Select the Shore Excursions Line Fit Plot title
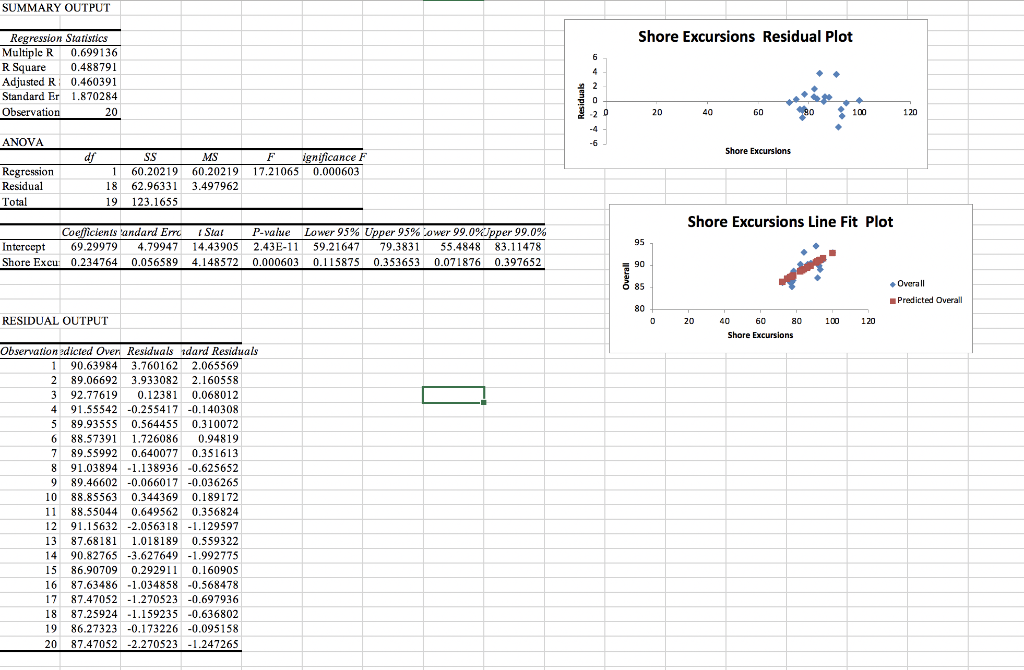Viewport: 1024px width, 670px height. pyautogui.click(x=790, y=222)
